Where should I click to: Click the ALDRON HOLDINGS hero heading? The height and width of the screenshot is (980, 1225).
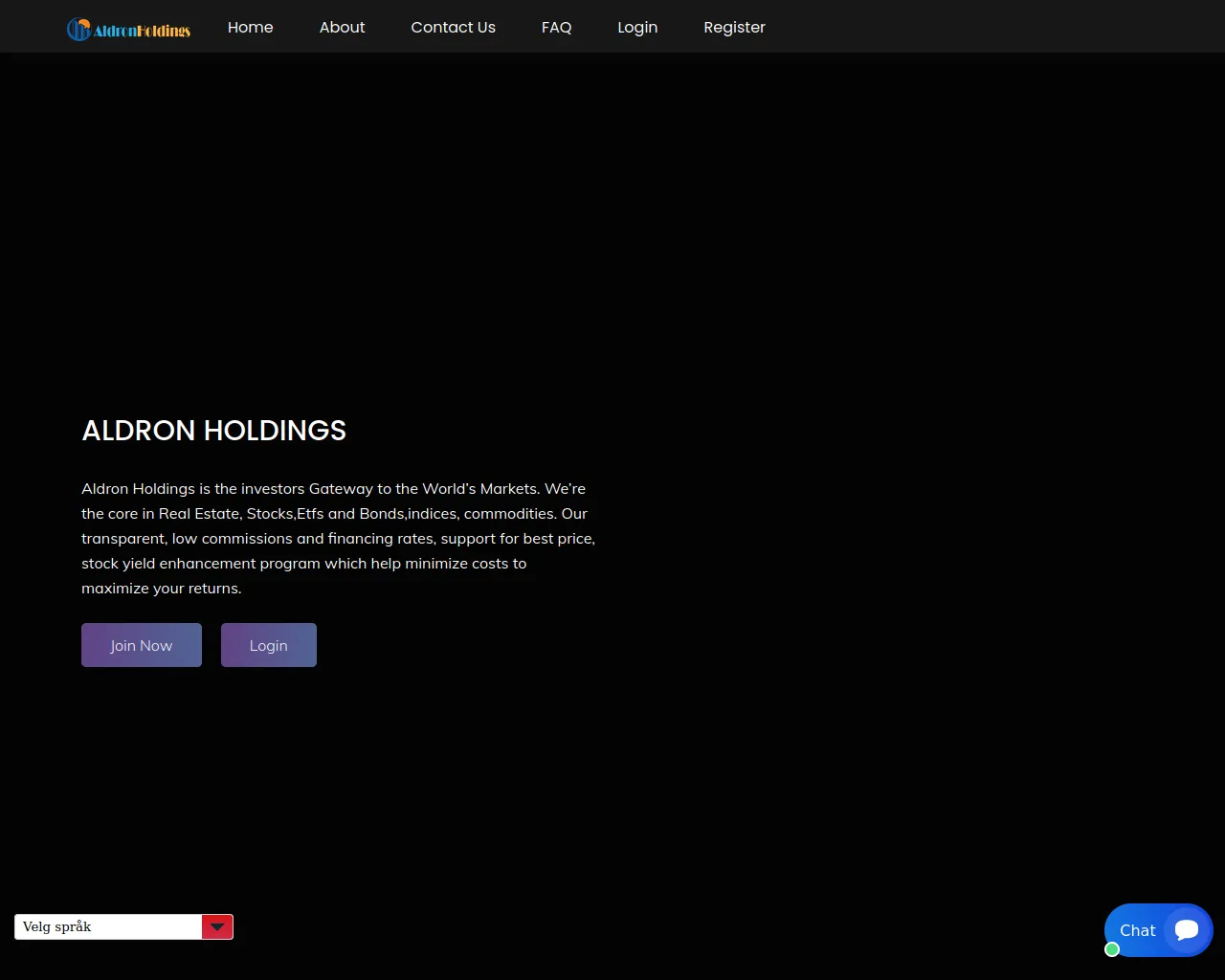[214, 431]
